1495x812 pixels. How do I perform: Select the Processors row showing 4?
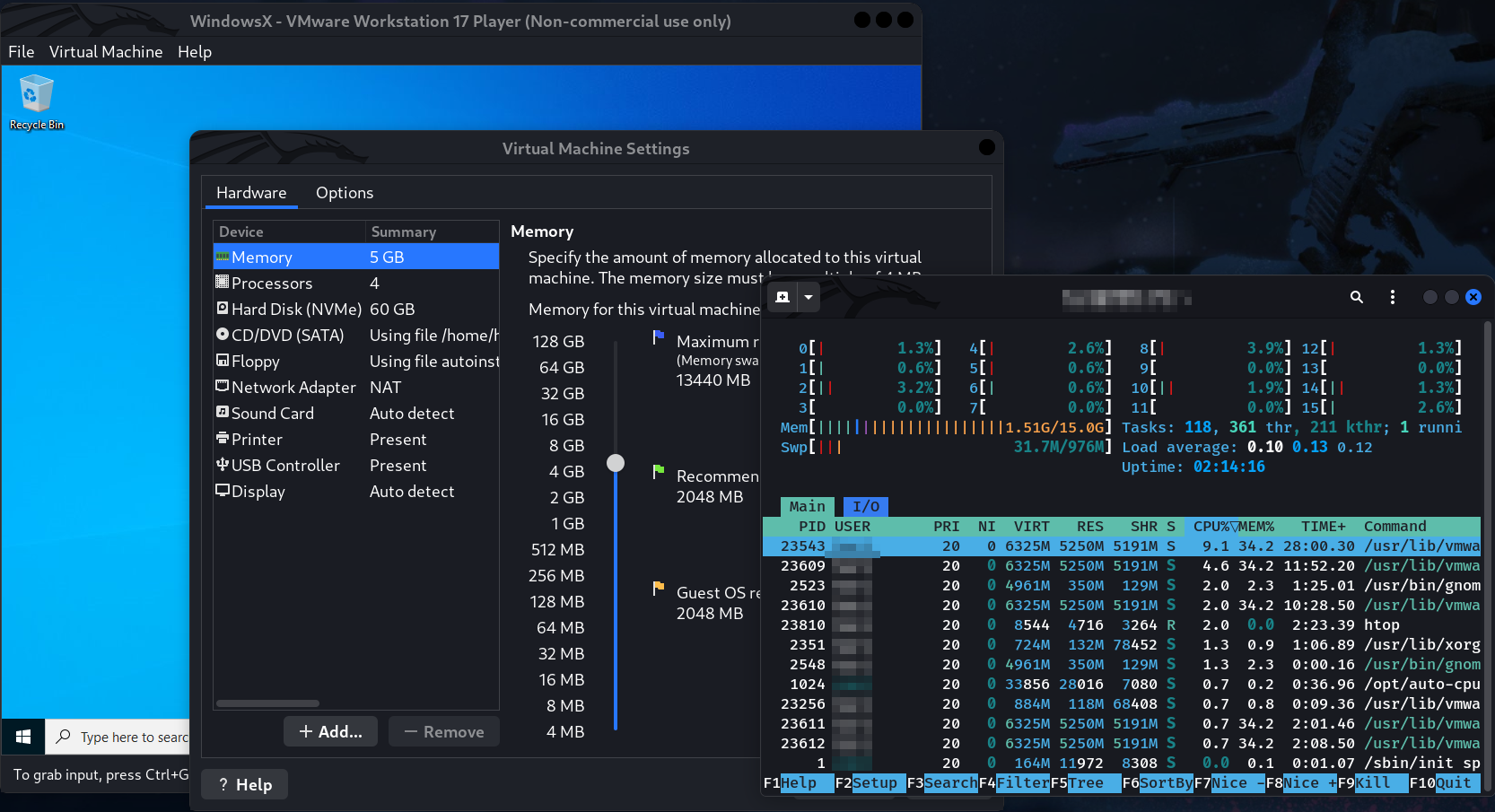(x=355, y=283)
